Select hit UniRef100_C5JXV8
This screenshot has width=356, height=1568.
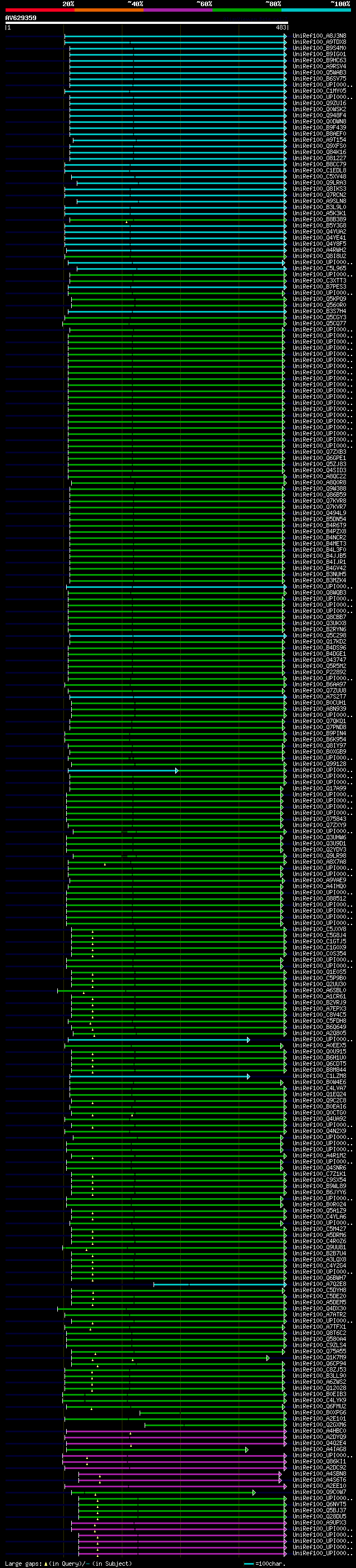pyautogui.click(x=319, y=929)
